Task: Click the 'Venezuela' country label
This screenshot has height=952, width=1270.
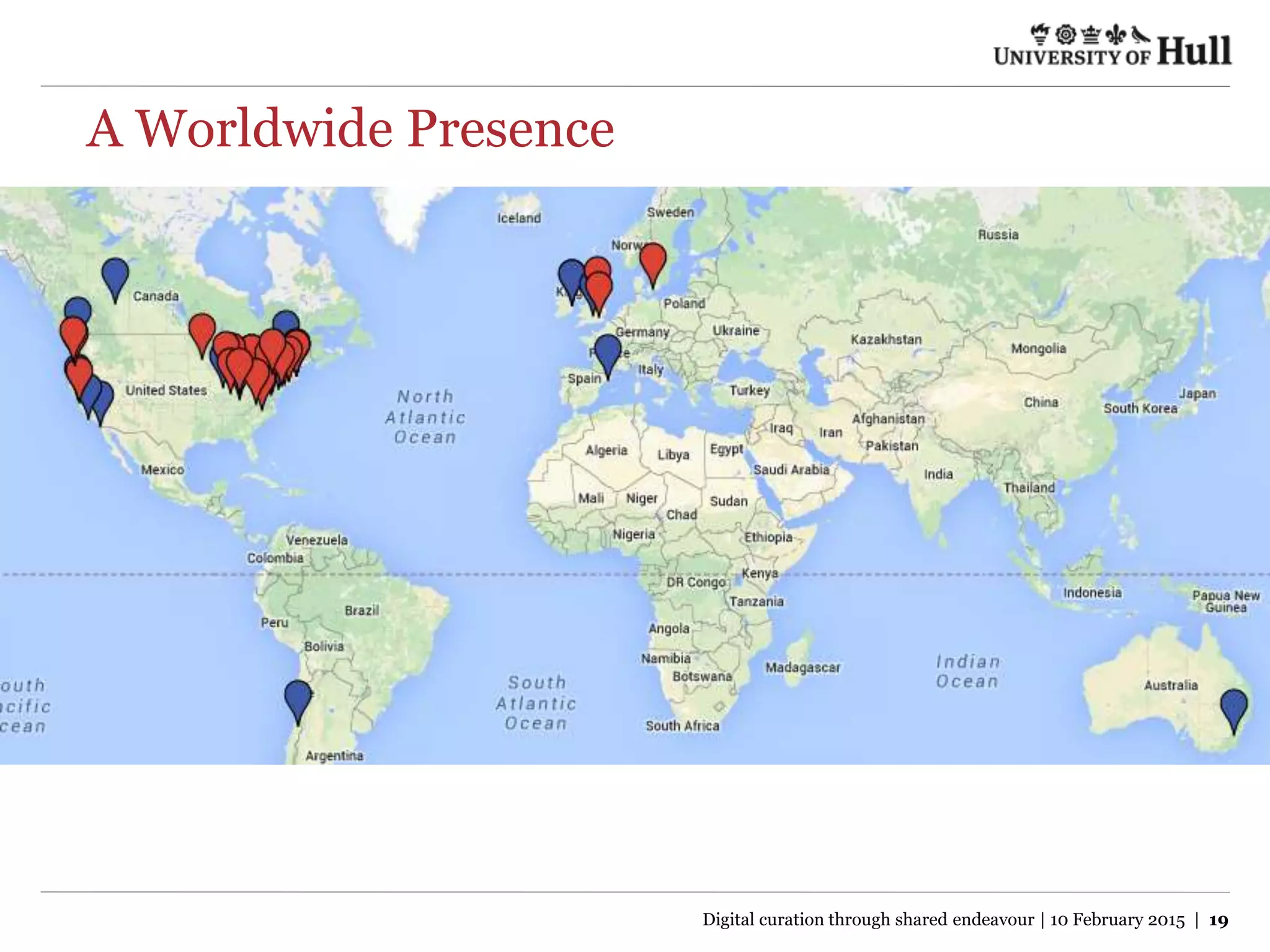Action: click(317, 540)
